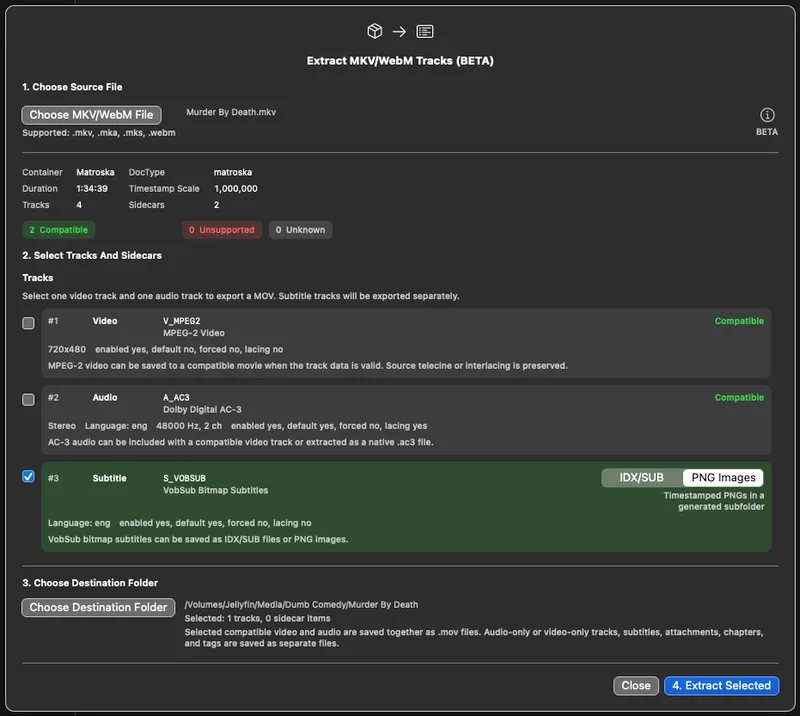Click the S_VOBSUB codec label
Image resolution: width=800 pixels, height=716 pixels.
[184, 478]
